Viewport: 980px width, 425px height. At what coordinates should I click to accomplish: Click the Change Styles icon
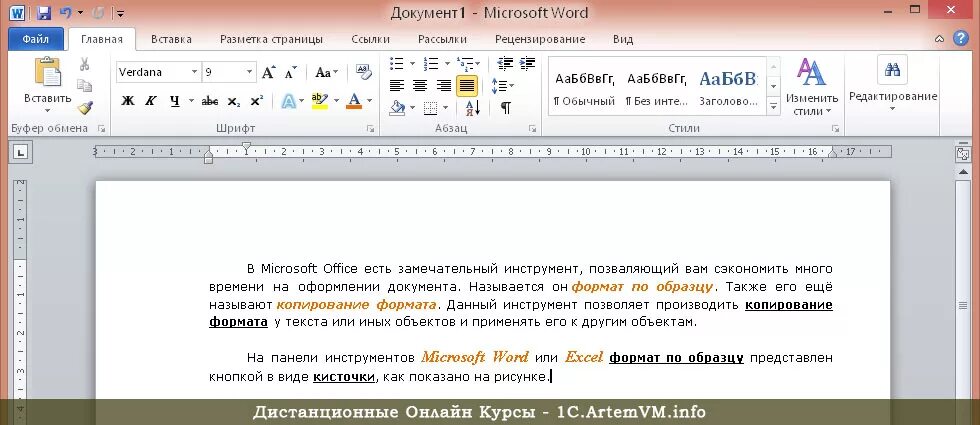811,72
